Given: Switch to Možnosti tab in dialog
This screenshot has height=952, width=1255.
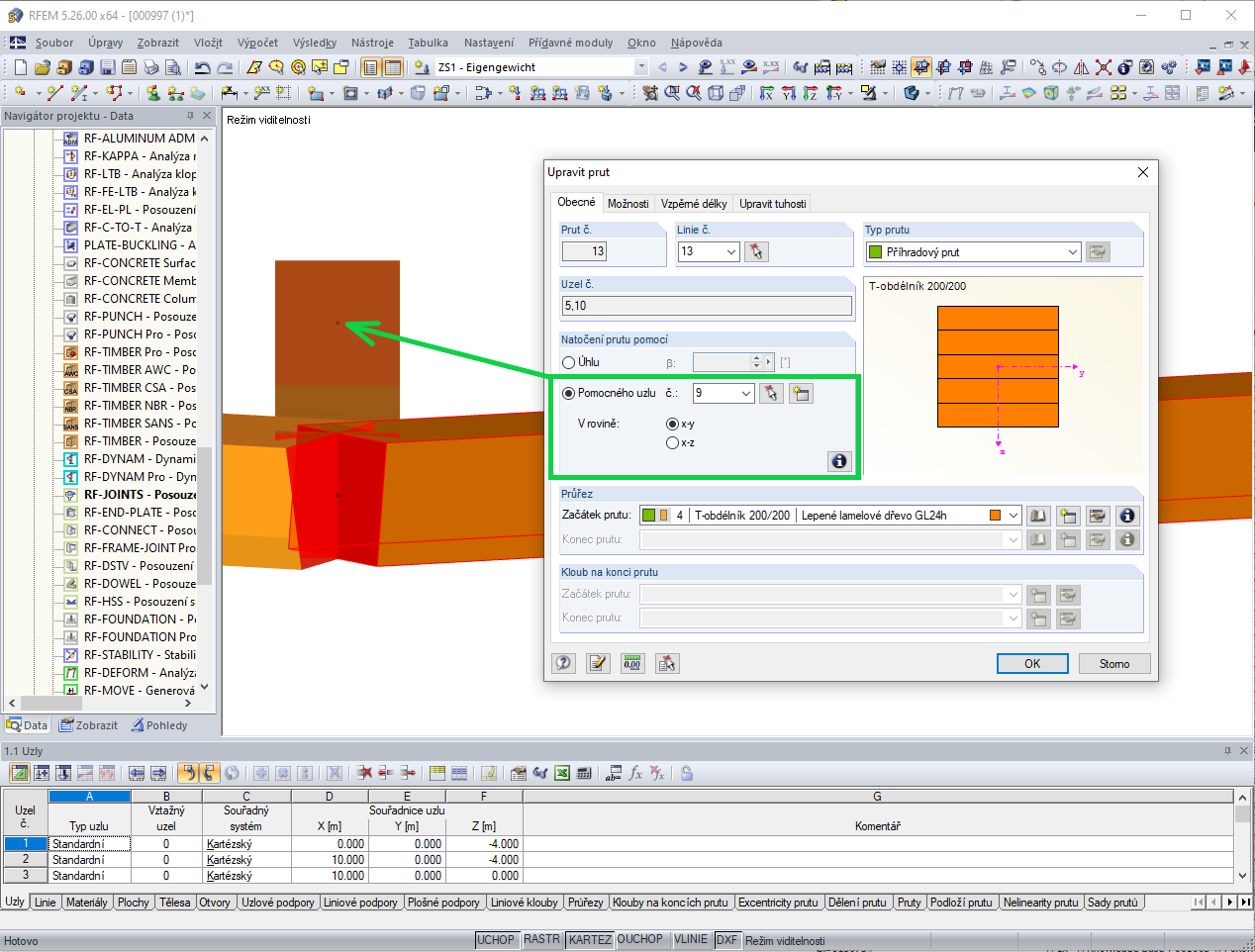Looking at the screenshot, I should tap(627, 204).
